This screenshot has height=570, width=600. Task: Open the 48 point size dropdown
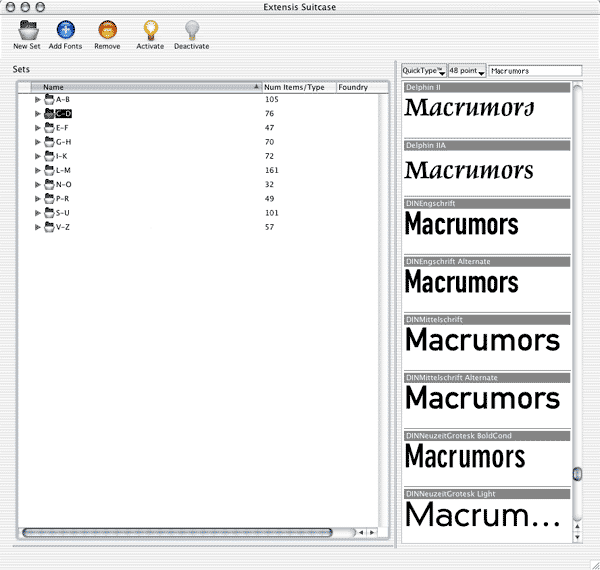[467, 71]
